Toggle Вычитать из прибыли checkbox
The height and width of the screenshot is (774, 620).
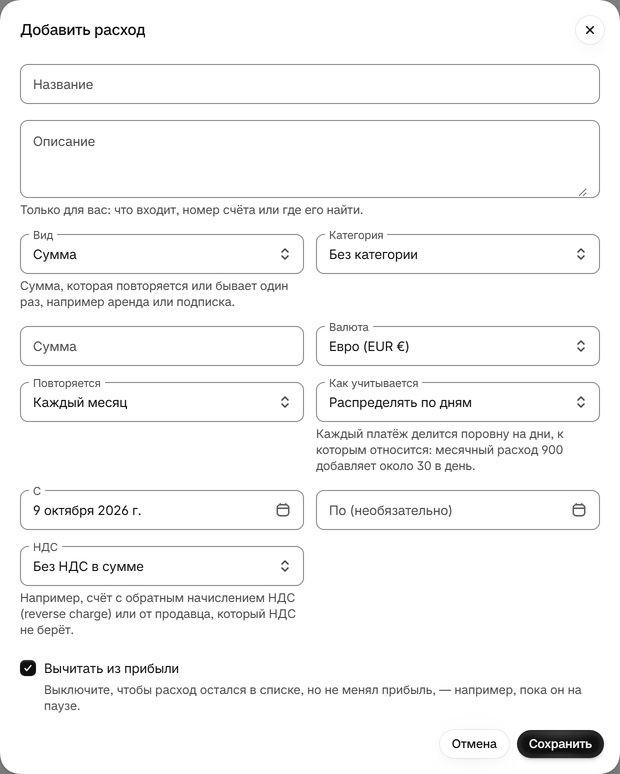click(x=28, y=668)
